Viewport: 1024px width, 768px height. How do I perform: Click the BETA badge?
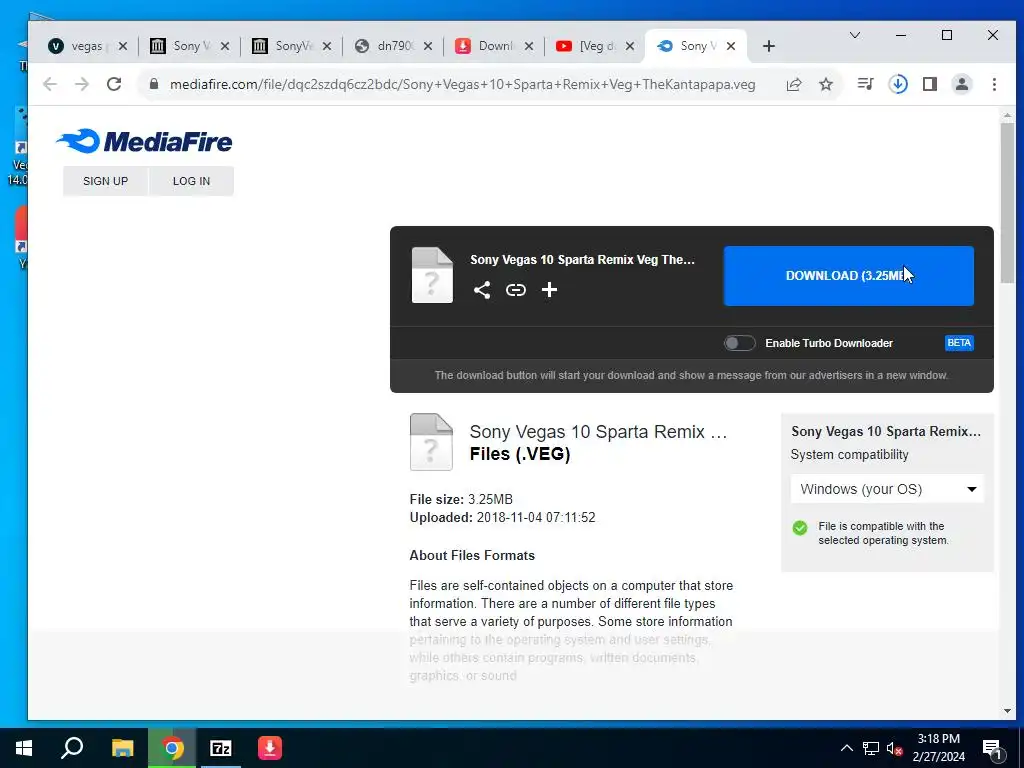pos(959,343)
